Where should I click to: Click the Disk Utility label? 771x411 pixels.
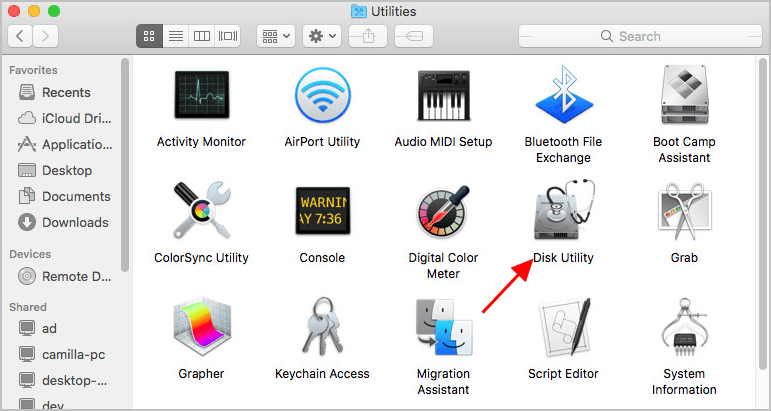[x=563, y=258]
